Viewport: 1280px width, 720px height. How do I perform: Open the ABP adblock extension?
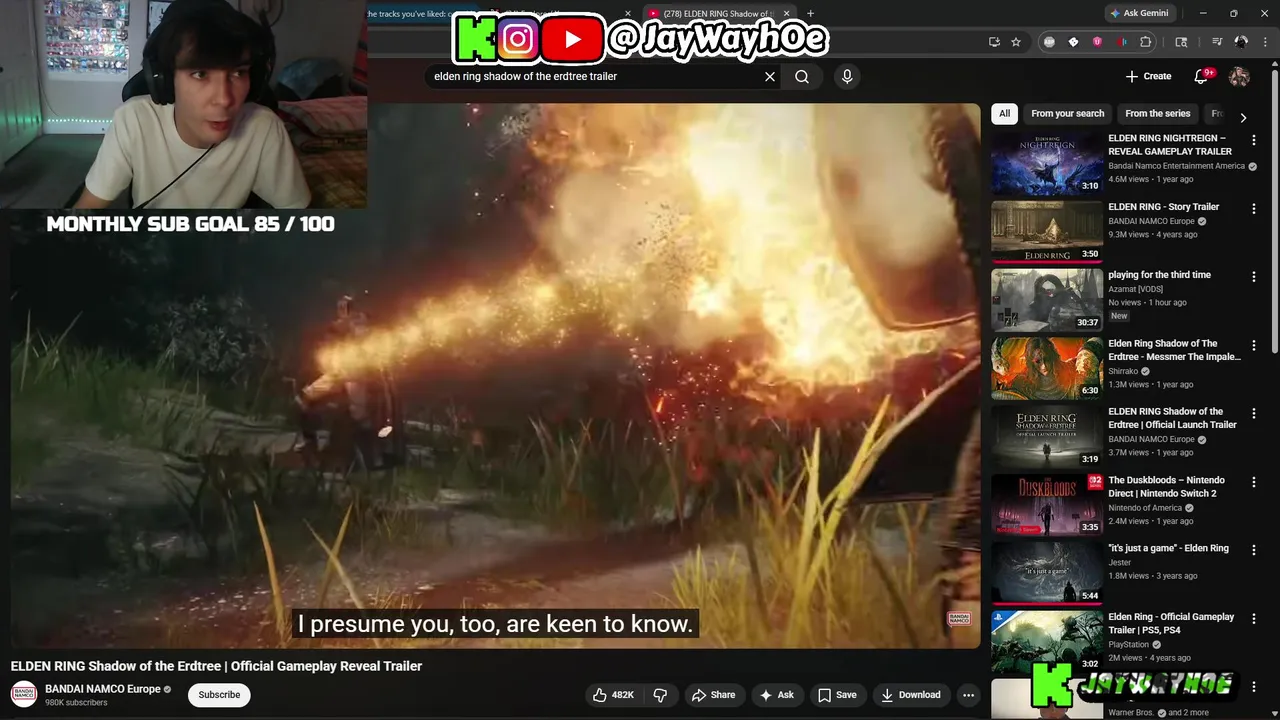pos(1049,42)
